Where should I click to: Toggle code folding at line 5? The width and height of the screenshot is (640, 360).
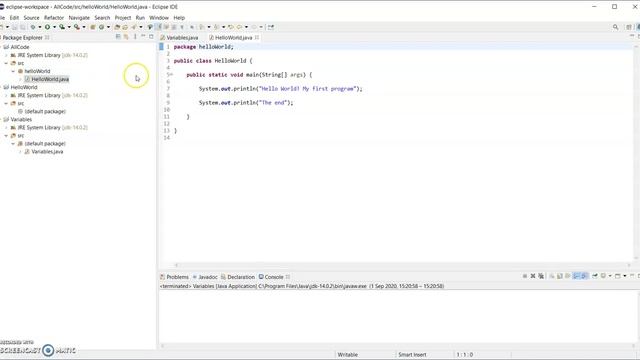point(171,75)
